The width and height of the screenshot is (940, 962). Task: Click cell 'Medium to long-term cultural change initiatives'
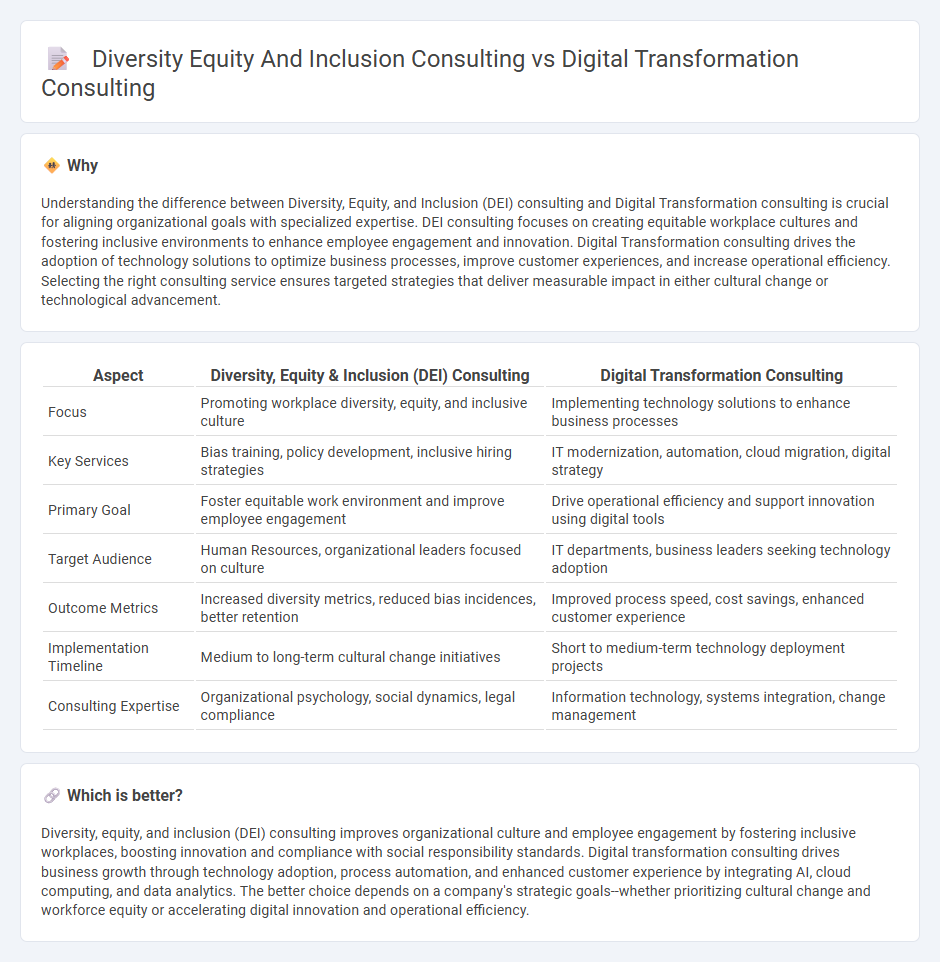[x=369, y=657]
